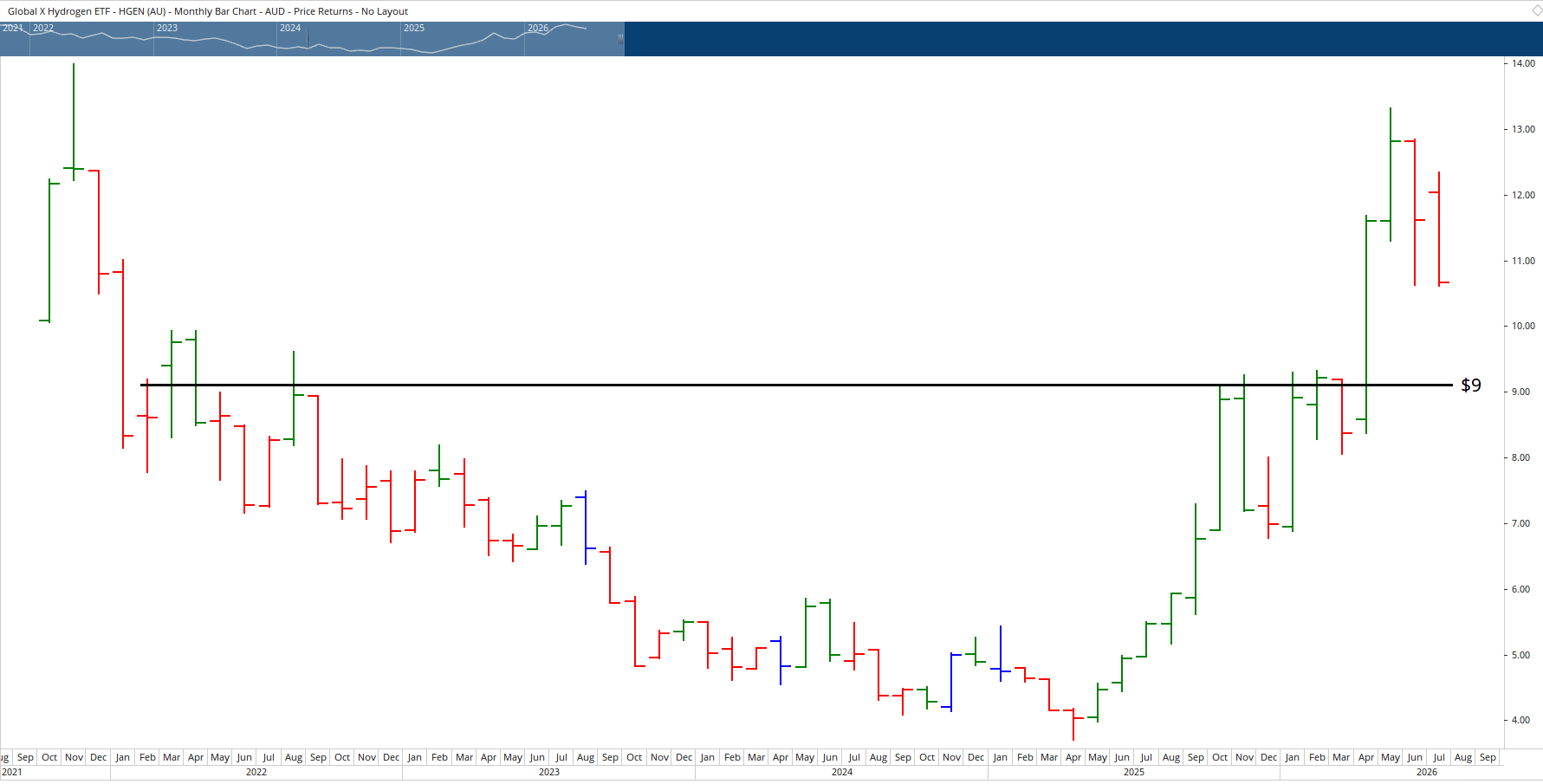Screen dimensions: 1543x784
Task: Select the blue August 2023 price bar
Action: click(586, 528)
